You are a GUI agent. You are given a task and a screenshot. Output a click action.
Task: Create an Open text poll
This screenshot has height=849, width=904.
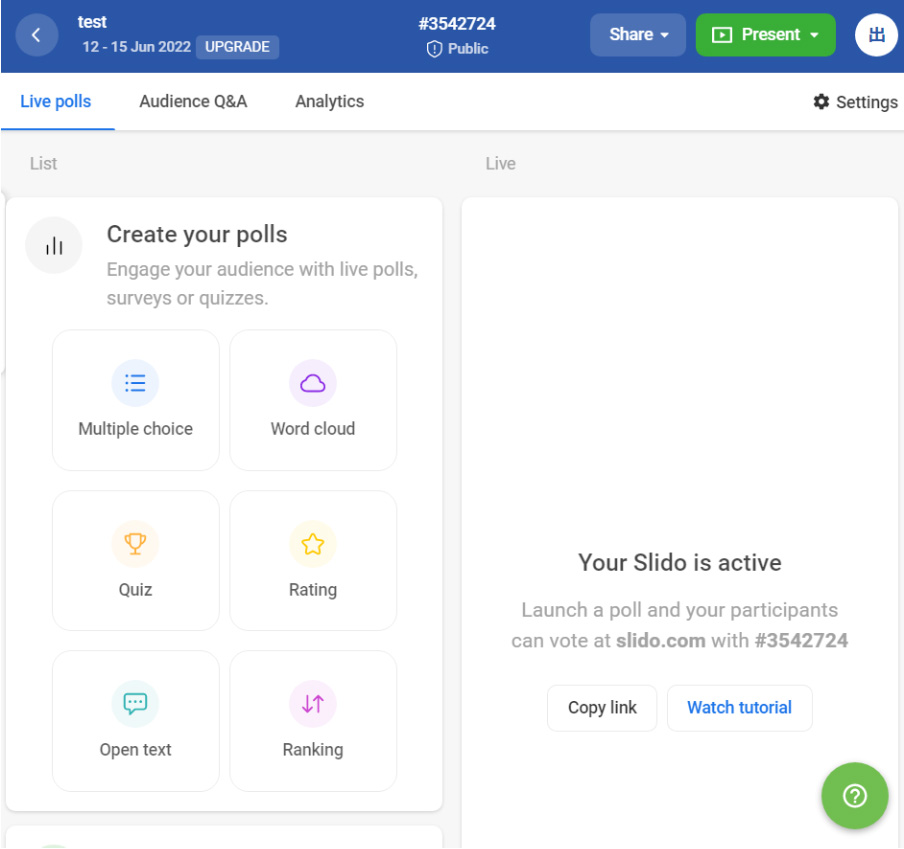pyautogui.click(x=135, y=721)
